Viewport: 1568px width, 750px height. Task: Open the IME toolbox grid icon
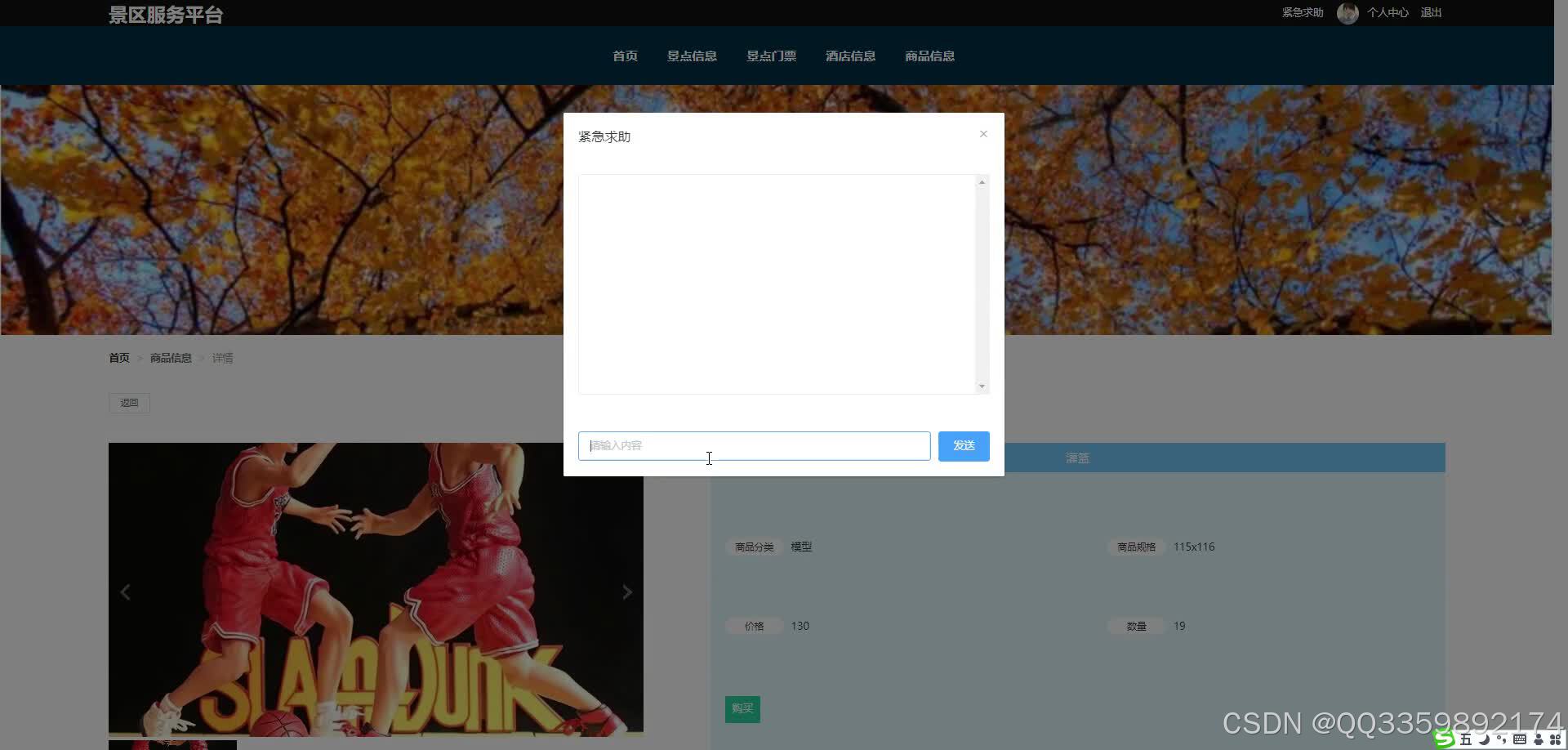click(x=1555, y=739)
